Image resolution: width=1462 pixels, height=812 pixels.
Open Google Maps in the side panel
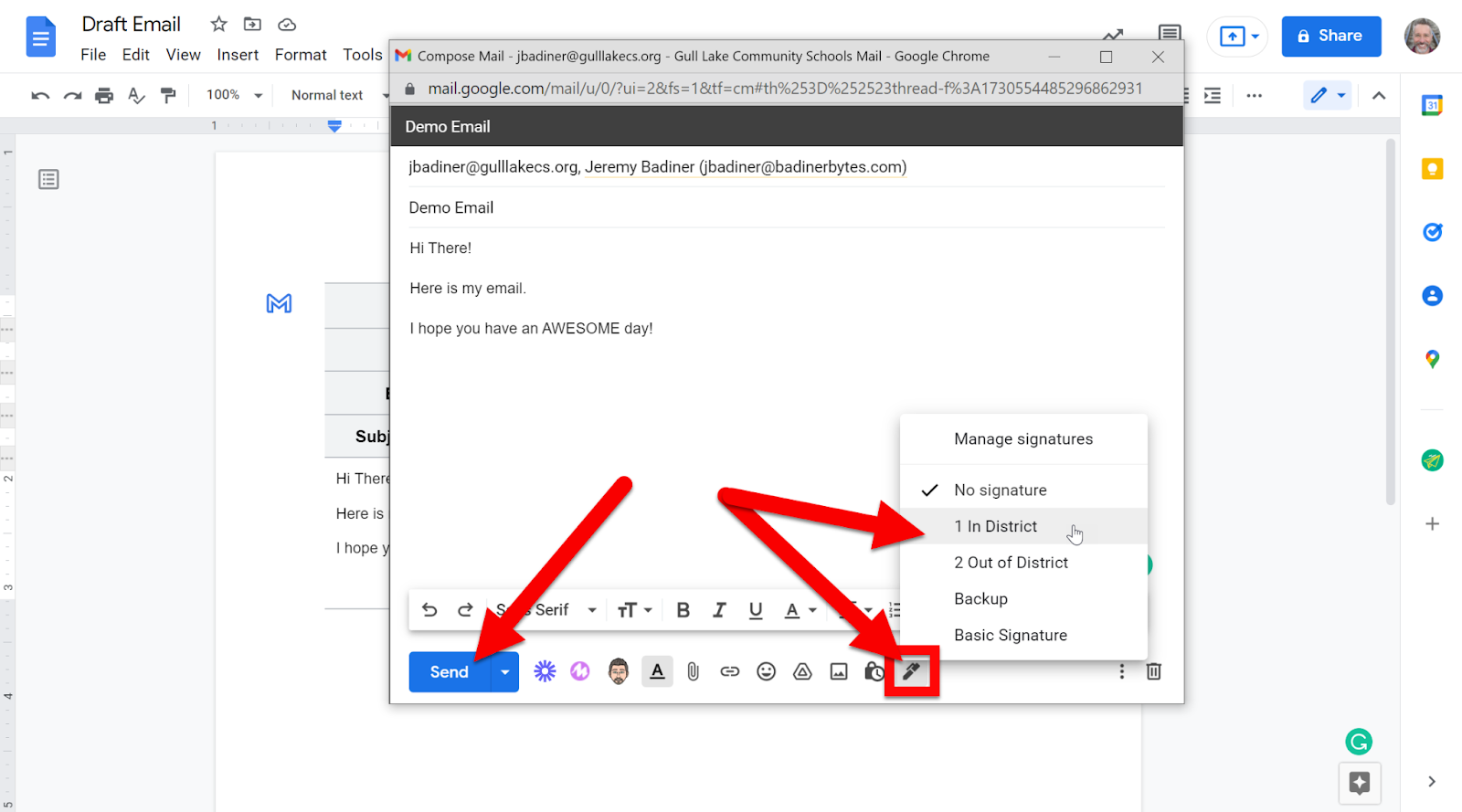(1432, 360)
